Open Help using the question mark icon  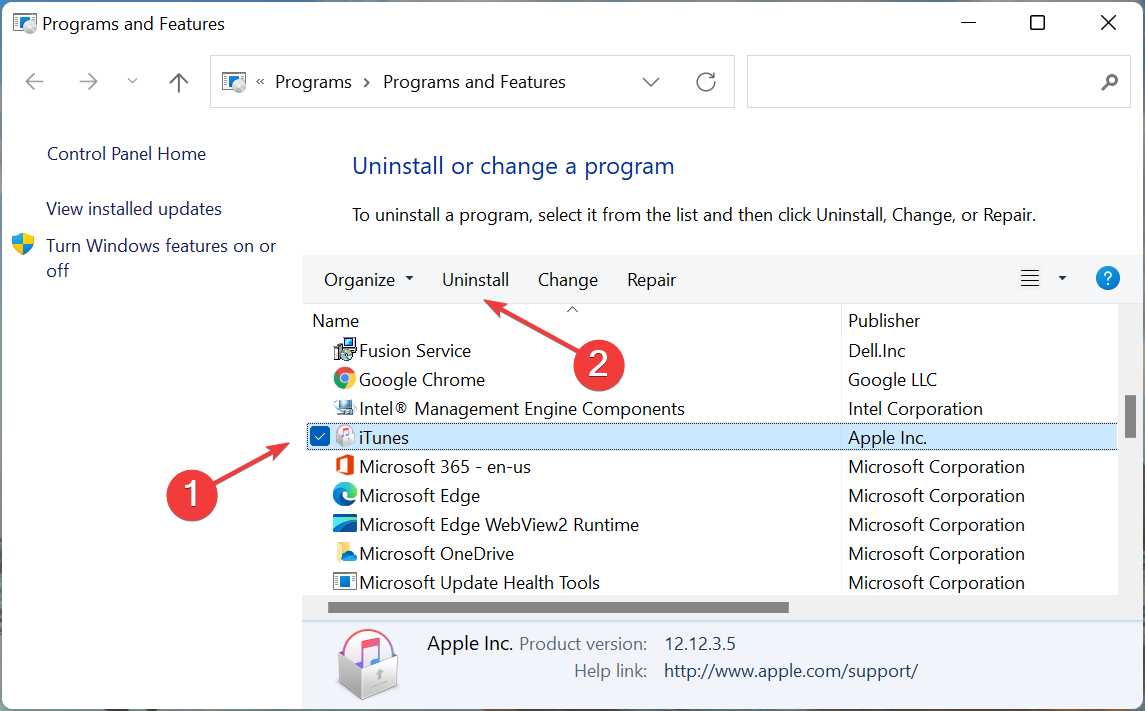(1108, 278)
